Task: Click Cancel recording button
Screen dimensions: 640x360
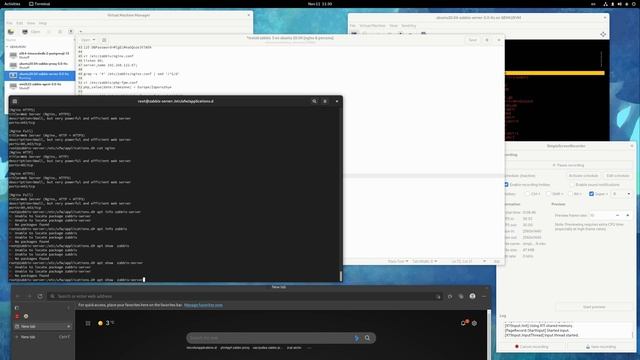Action: 532,347
